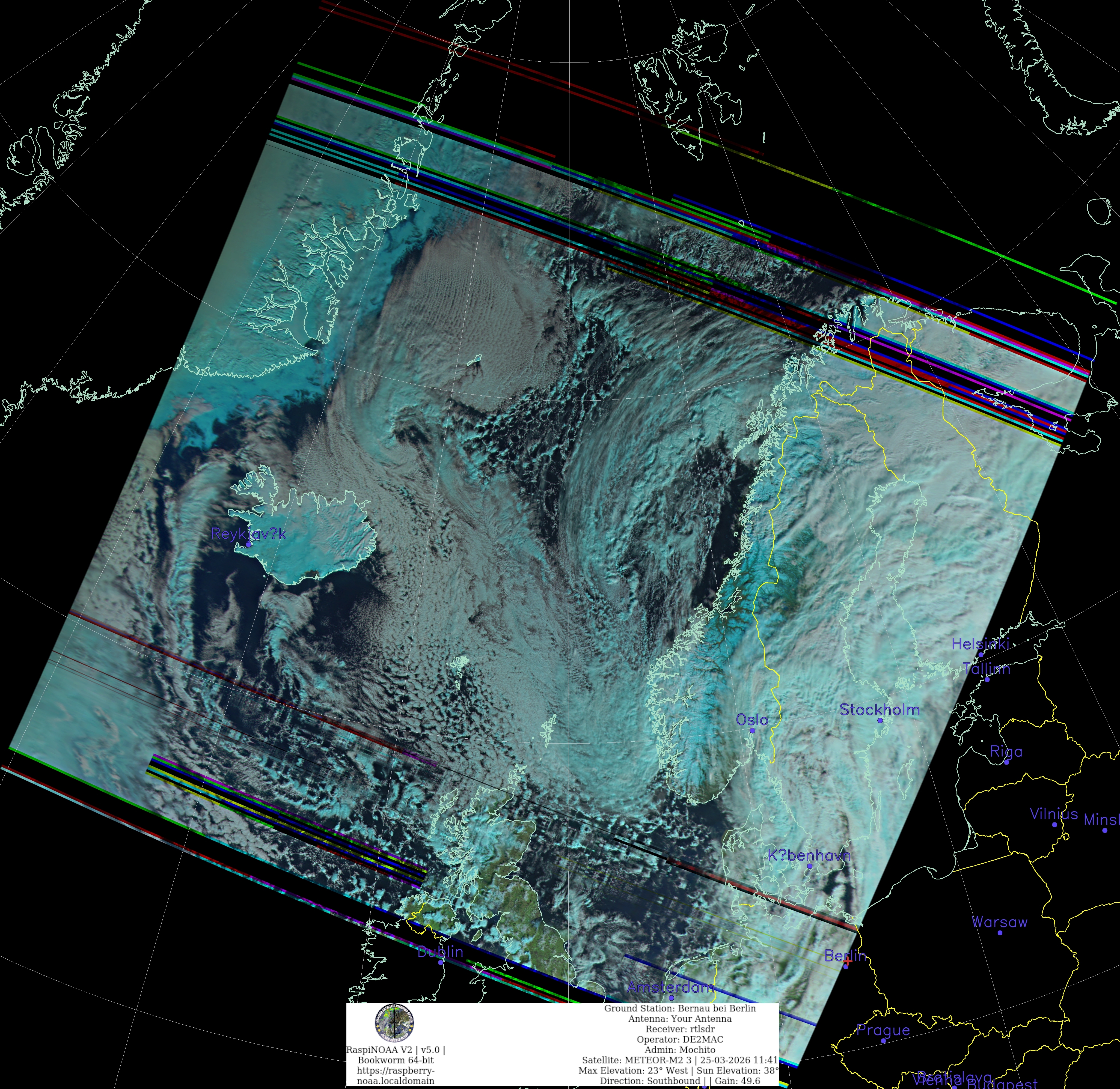Click the Copenhagen city marker dot
The width and height of the screenshot is (1120, 1089).
coord(810,866)
